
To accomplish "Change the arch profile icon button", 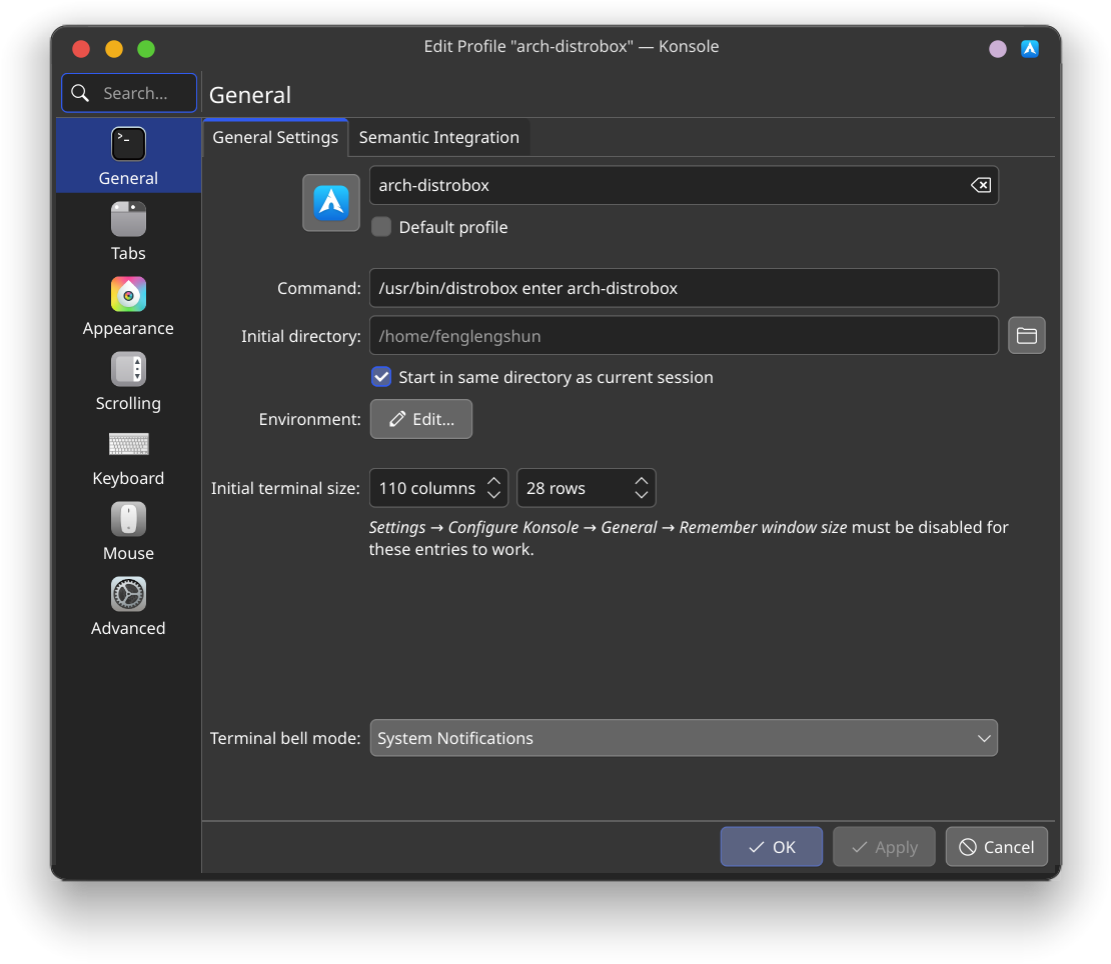I will pyautogui.click(x=331, y=203).
